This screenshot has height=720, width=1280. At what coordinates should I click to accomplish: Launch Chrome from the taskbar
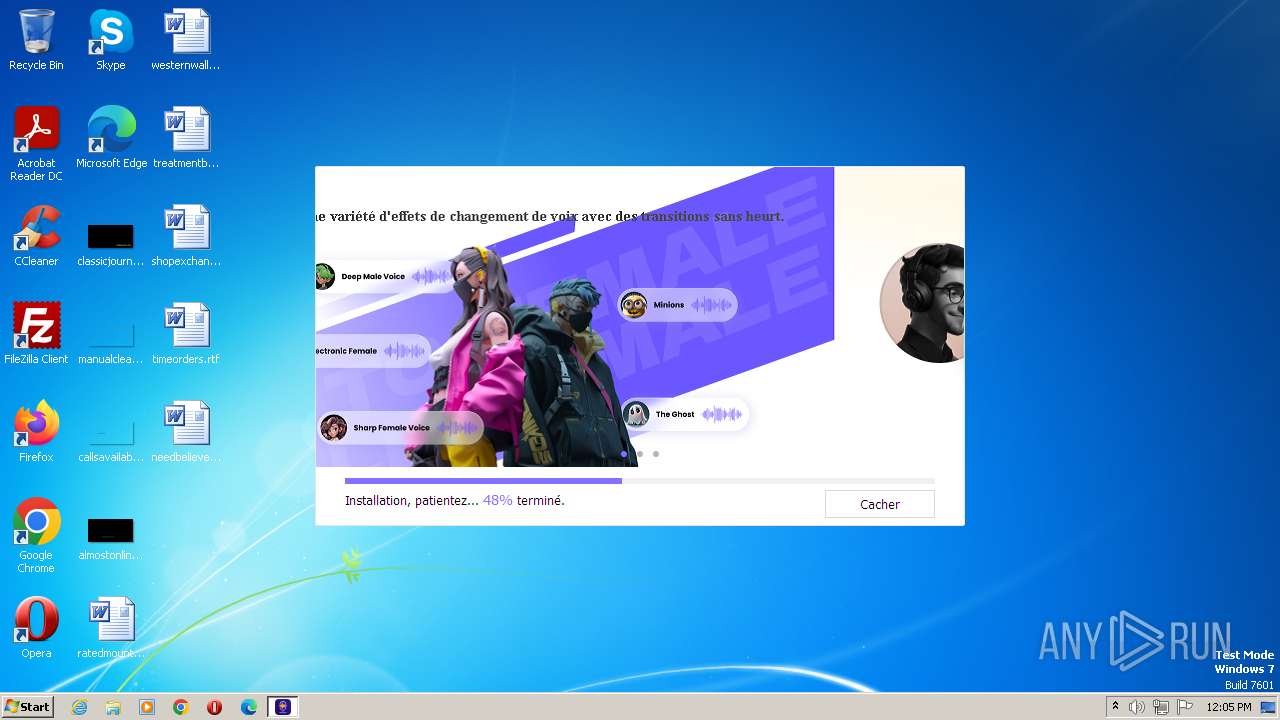coord(181,707)
